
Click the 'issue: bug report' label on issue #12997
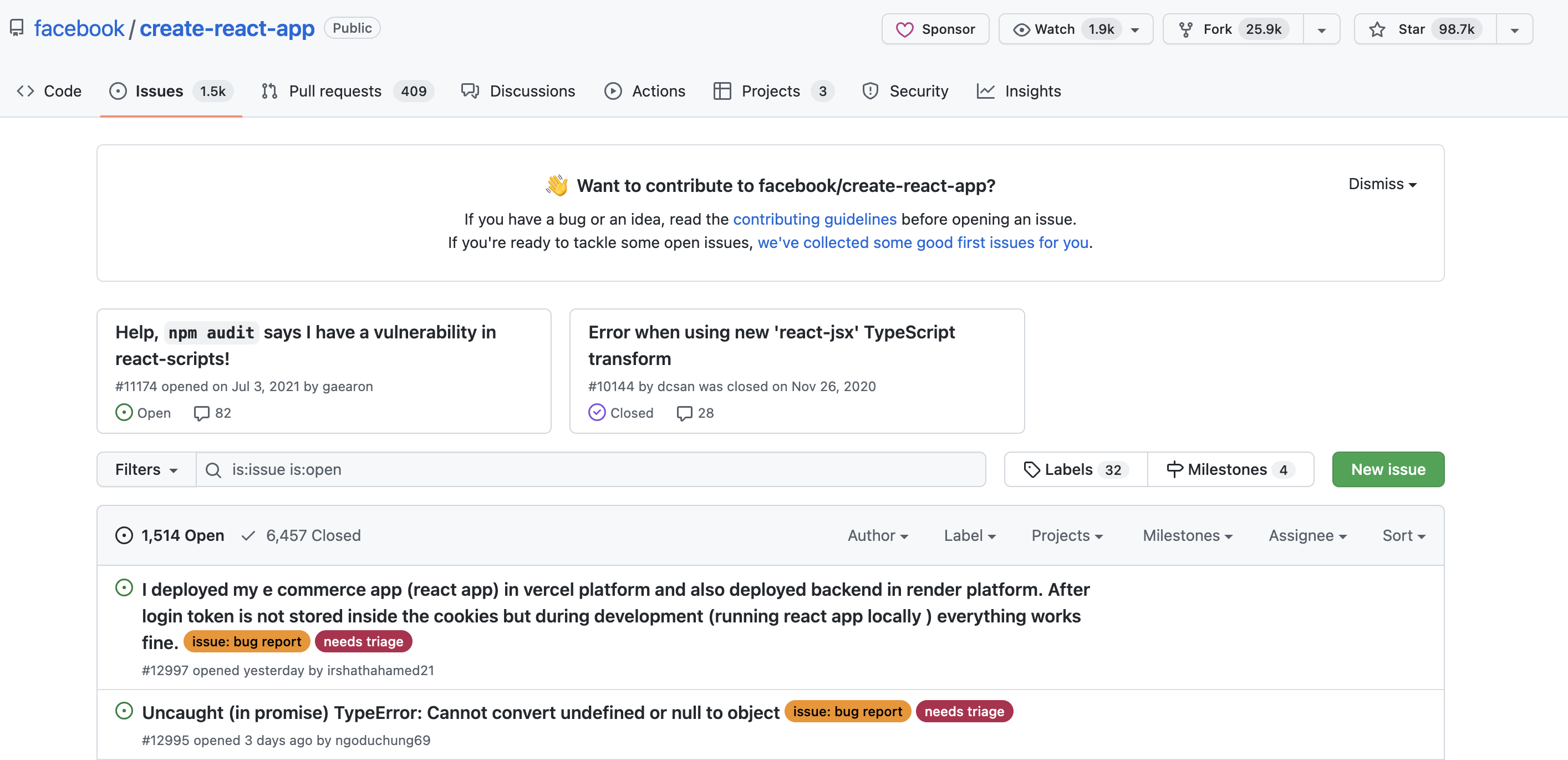click(x=247, y=642)
